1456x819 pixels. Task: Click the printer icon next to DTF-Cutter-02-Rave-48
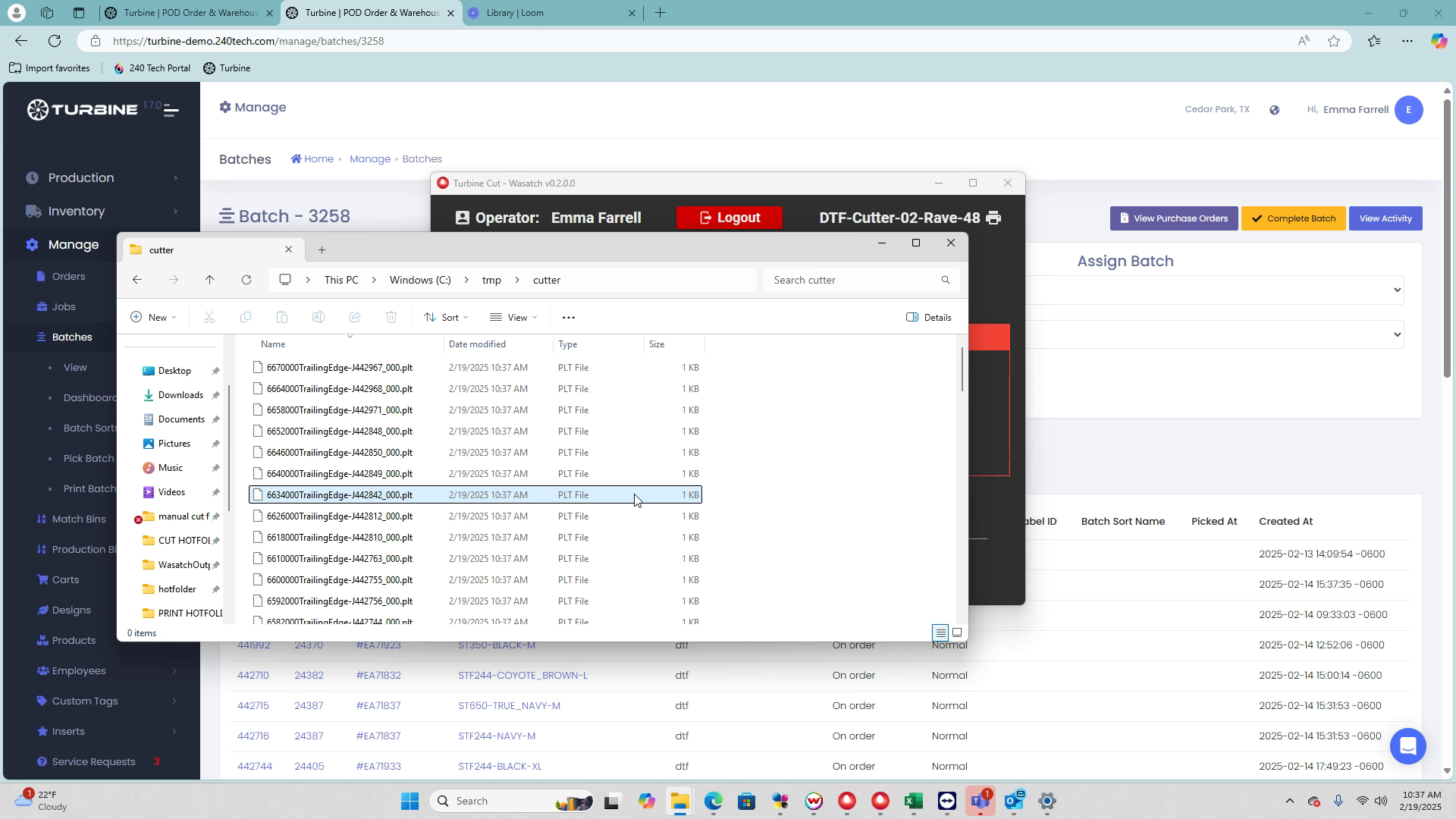(x=993, y=218)
